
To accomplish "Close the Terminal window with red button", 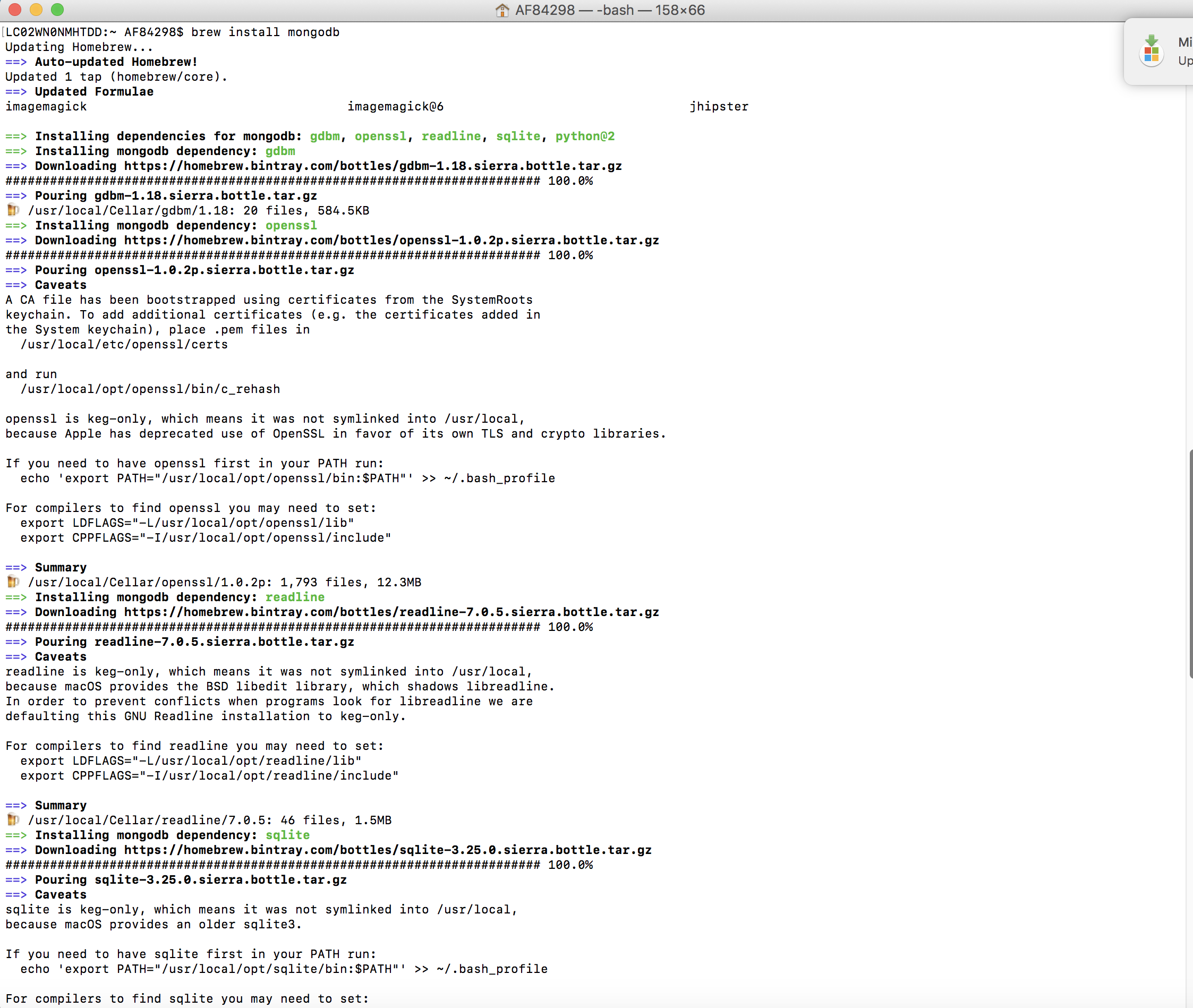I will [15, 10].
